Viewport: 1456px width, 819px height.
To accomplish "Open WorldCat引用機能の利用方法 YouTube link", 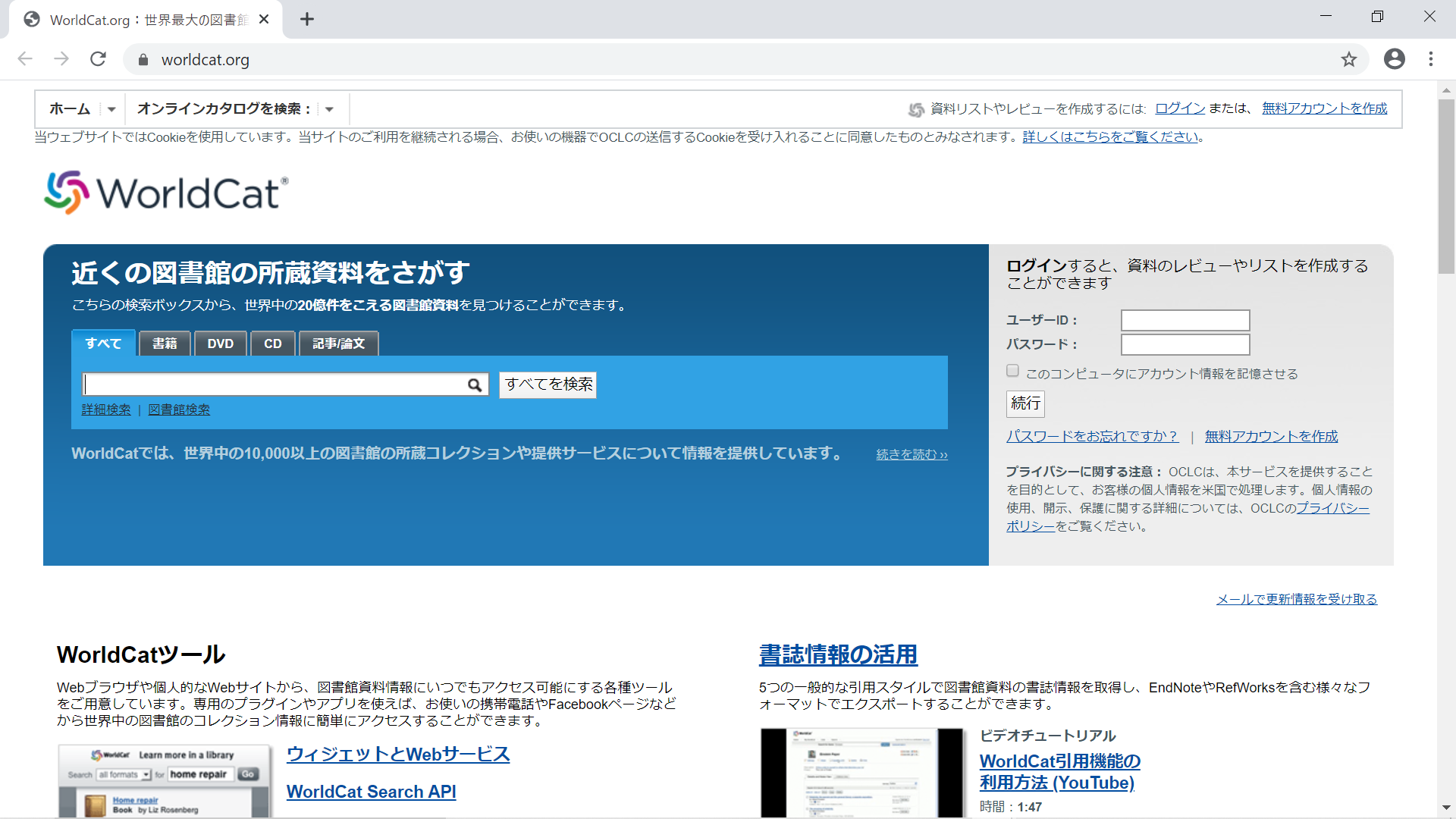I will 1059,772.
